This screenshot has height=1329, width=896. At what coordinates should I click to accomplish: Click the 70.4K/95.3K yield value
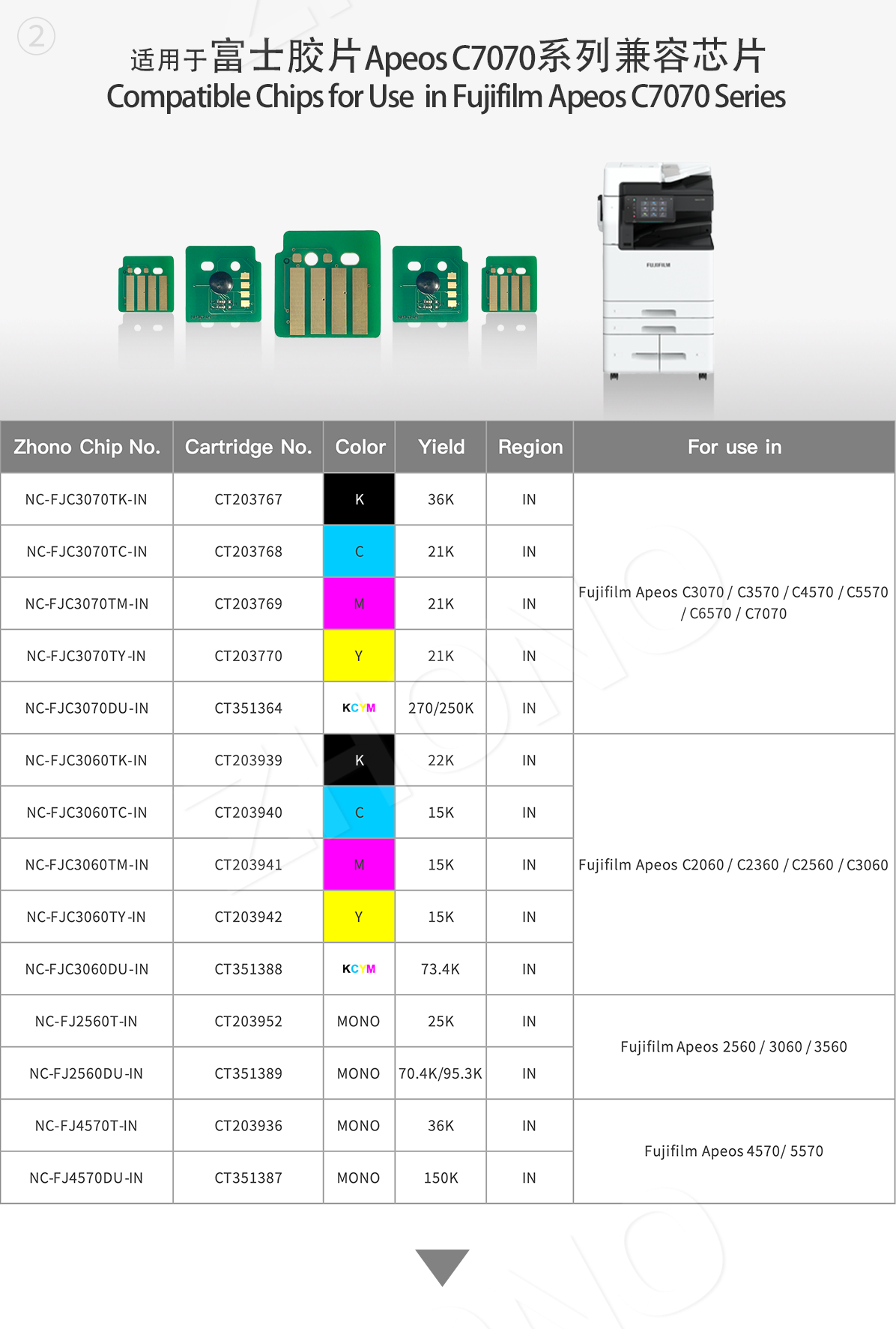441,1073
